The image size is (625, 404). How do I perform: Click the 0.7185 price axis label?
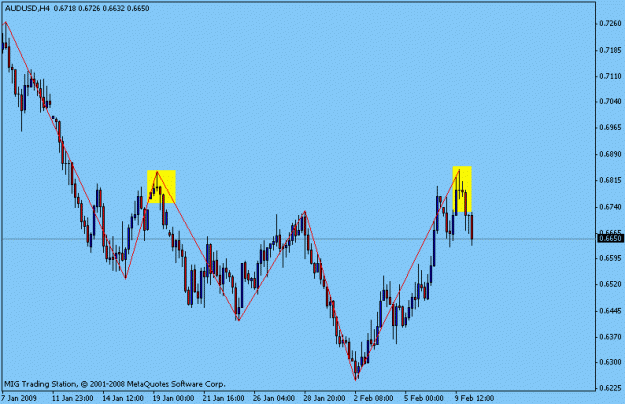click(x=610, y=50)
